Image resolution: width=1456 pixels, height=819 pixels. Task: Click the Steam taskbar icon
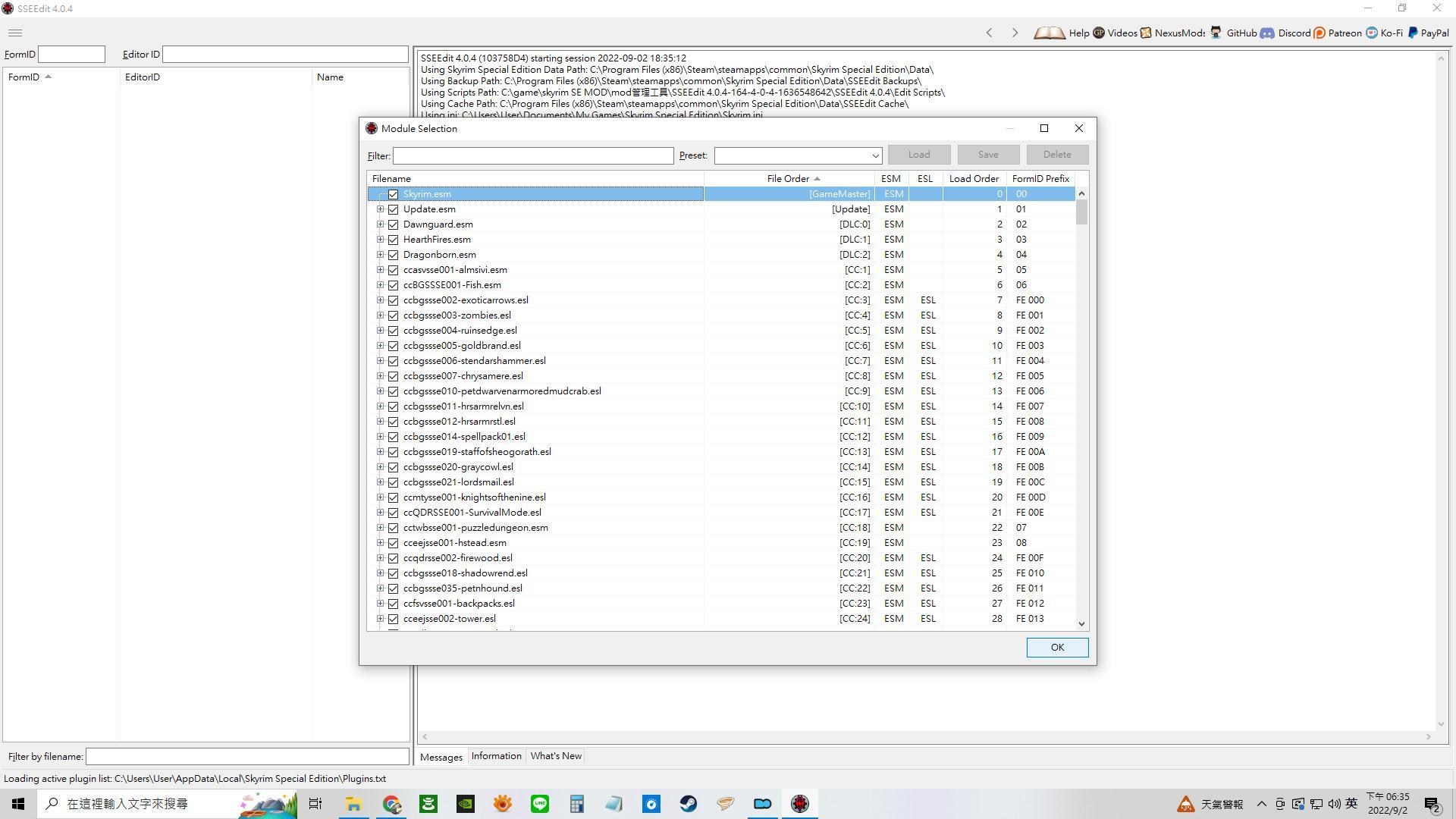pyautogui.click(x=688, y=804)
